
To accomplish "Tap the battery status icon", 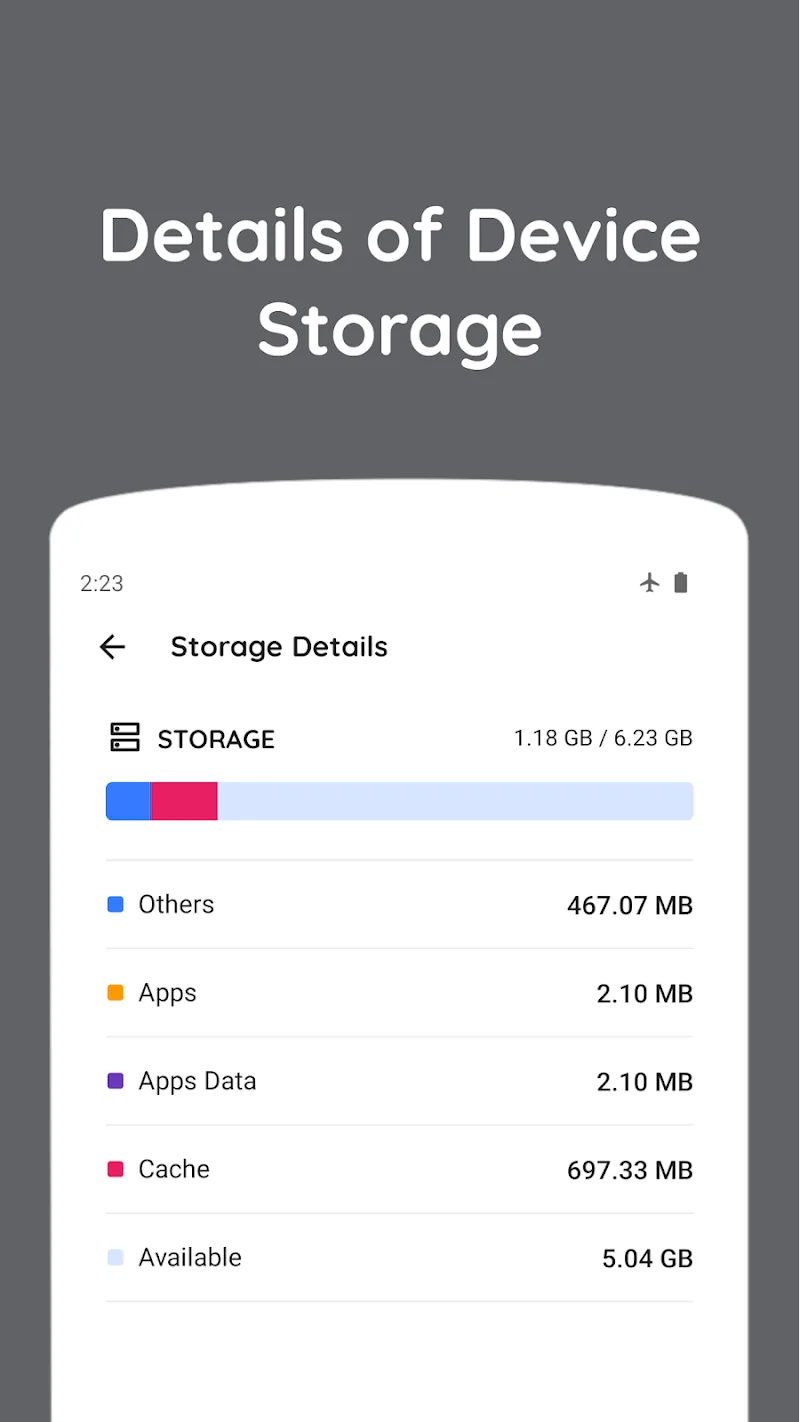I will coord(681,582).
